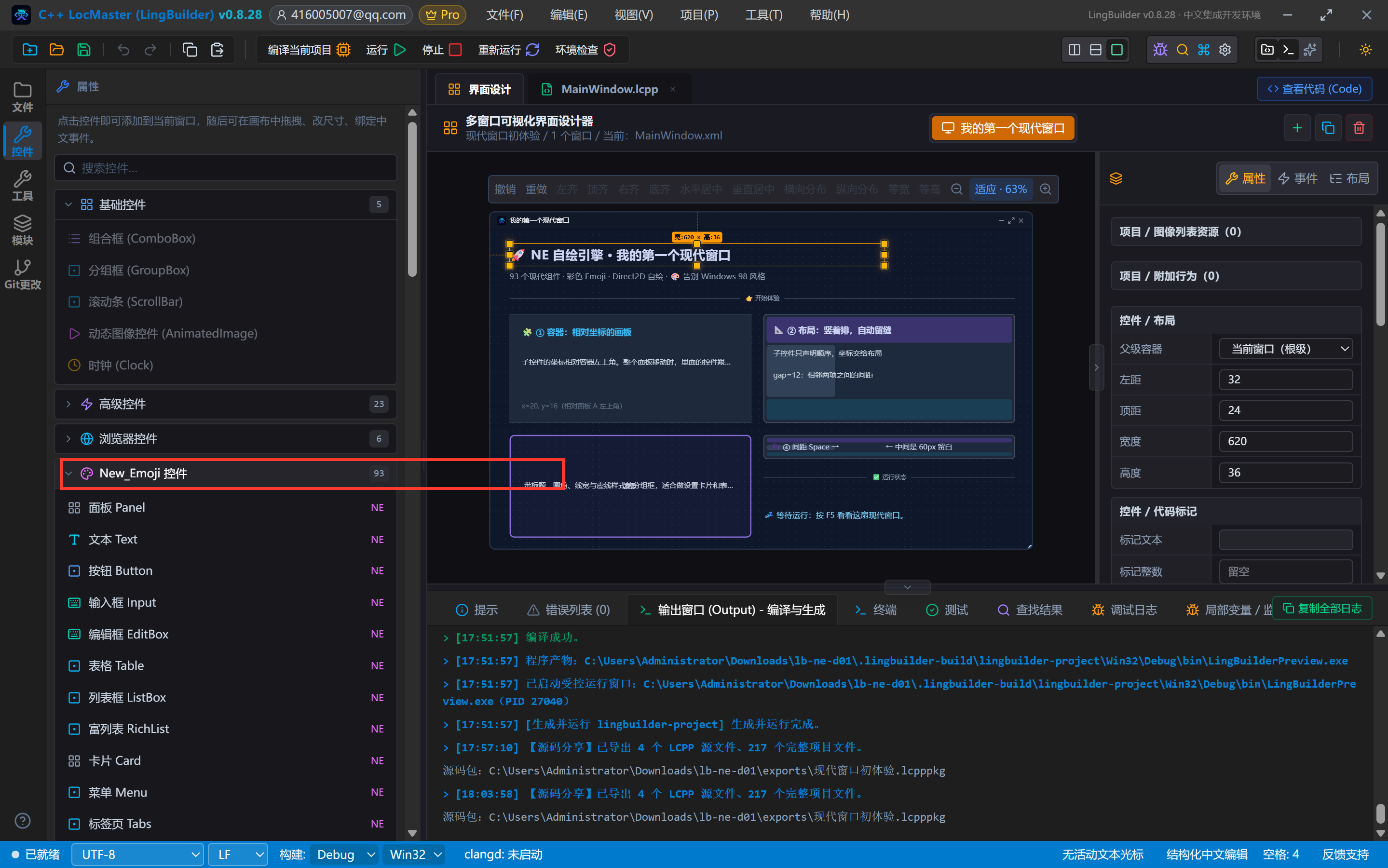Open the settings gear in toolbar

[x=1225, y=50]
